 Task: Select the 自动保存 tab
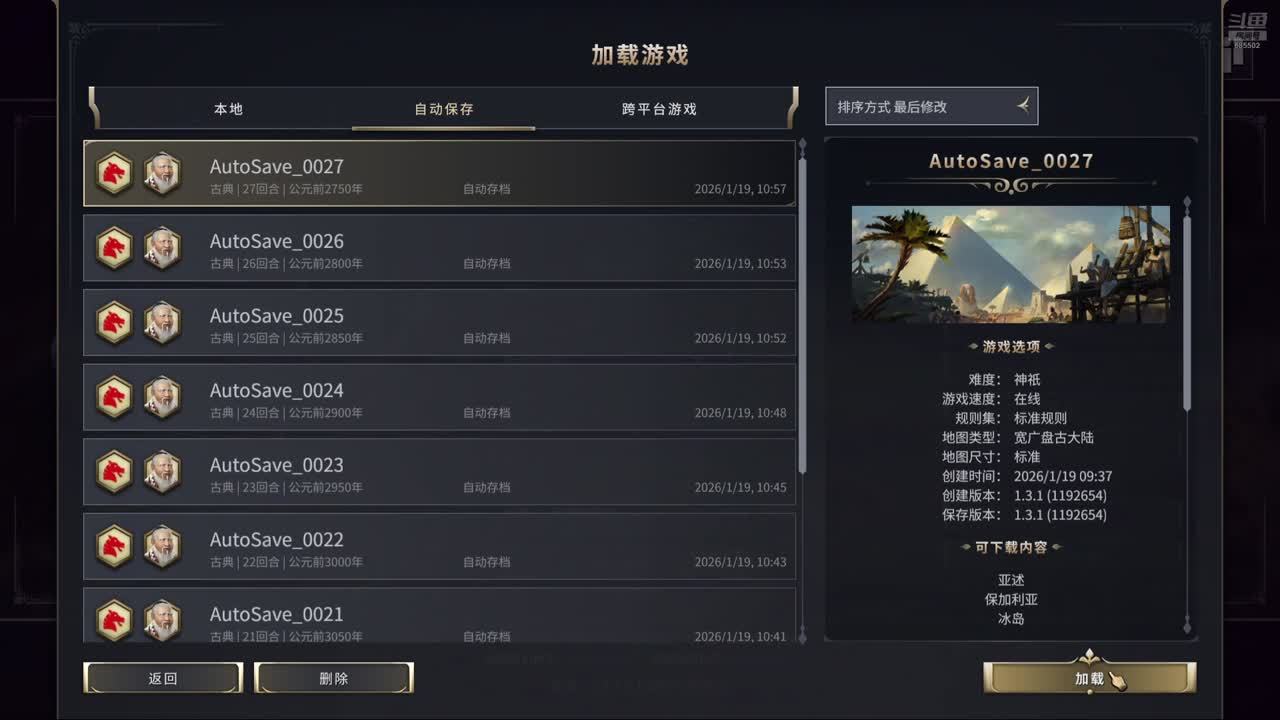444,109
